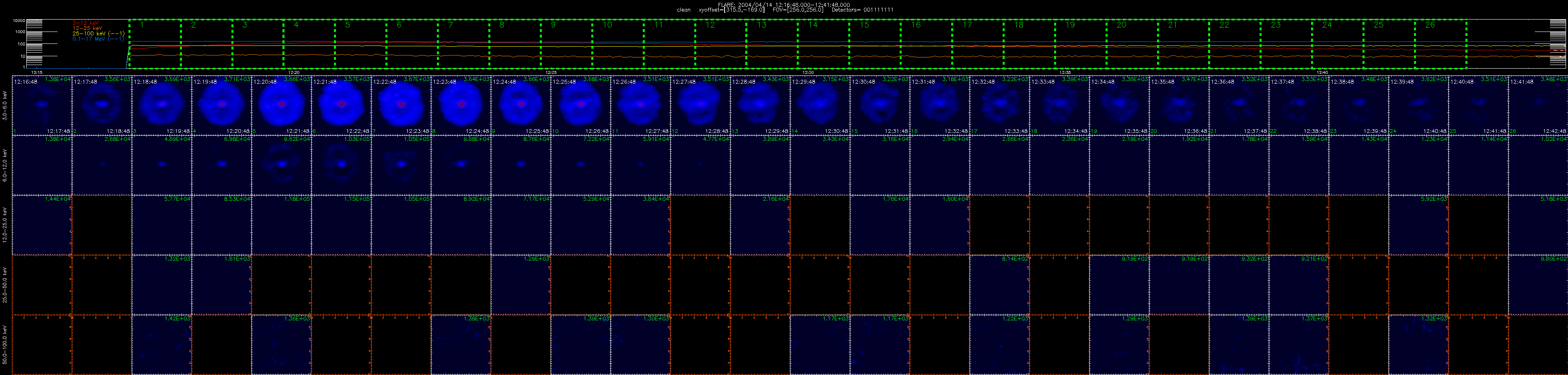Open the 3.0-6.0 keV image starting 12:18:48
This screenshot has height=375, width=1568.
tap(162, 105)
